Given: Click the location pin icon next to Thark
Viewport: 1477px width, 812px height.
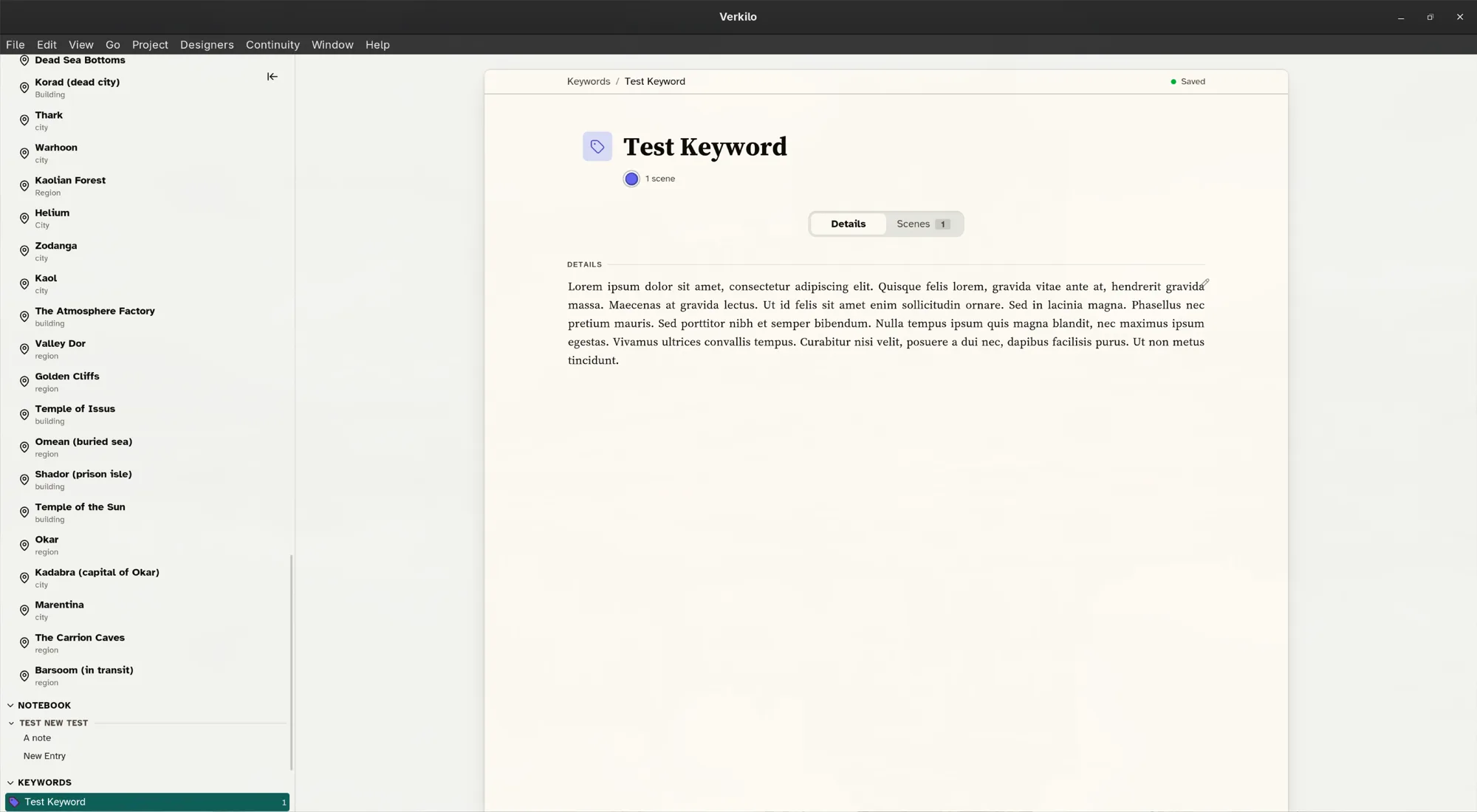Looking at the screenshot, I should coord(24,120).
